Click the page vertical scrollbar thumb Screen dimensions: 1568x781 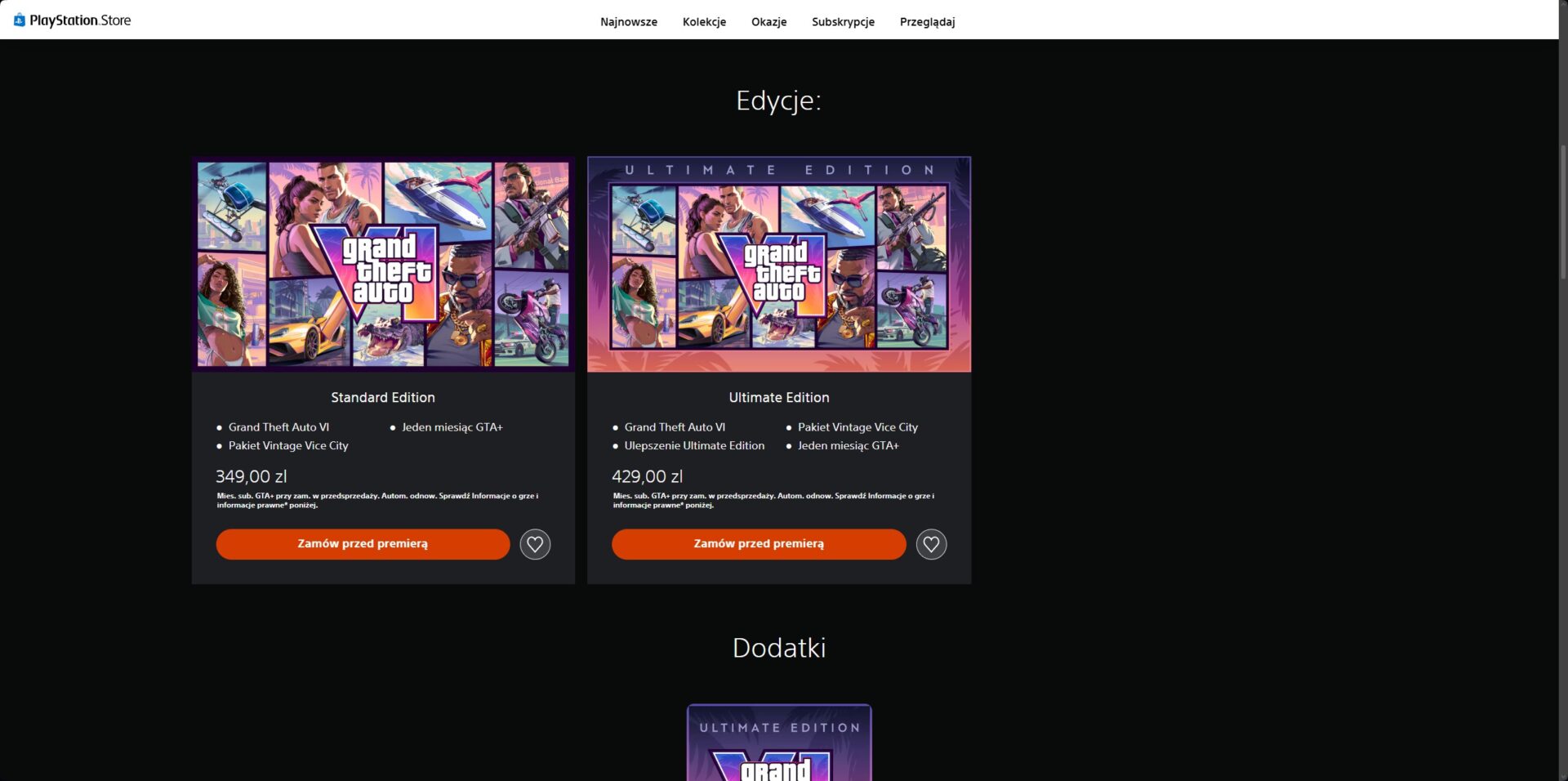coord(1563,212)
